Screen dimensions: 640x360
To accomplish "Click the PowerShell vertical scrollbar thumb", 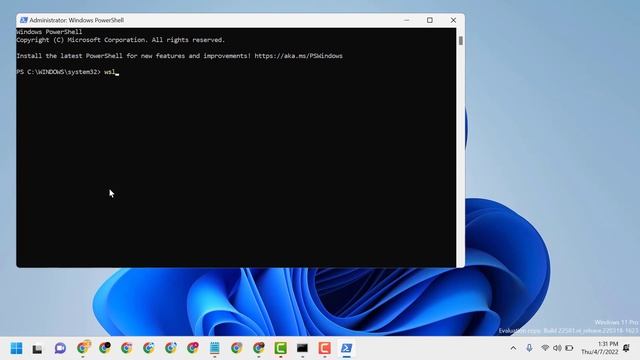I will (461, 40).
